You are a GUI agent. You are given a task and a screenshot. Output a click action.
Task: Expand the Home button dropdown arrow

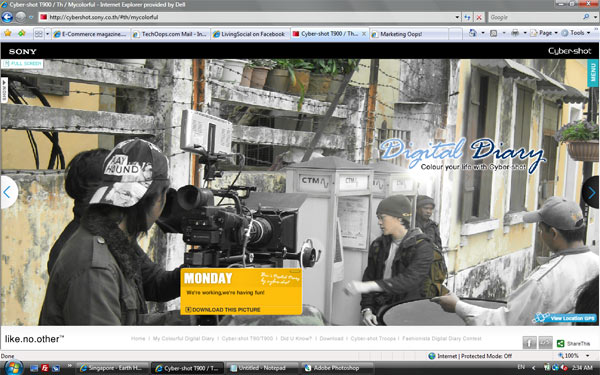point(483,33)
